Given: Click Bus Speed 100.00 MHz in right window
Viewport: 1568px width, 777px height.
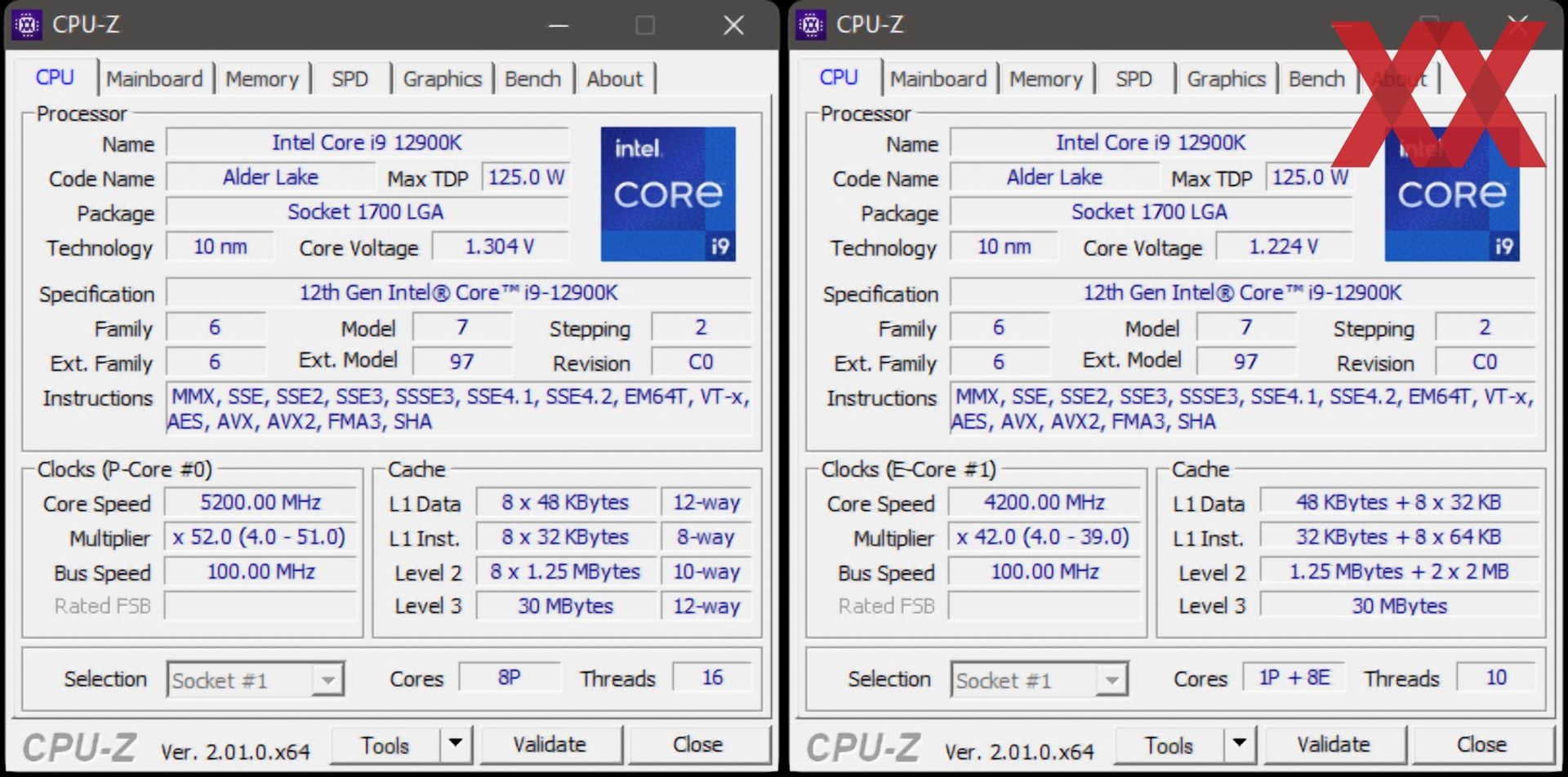Looking at the screenshot, I should tap(1045, 571).
